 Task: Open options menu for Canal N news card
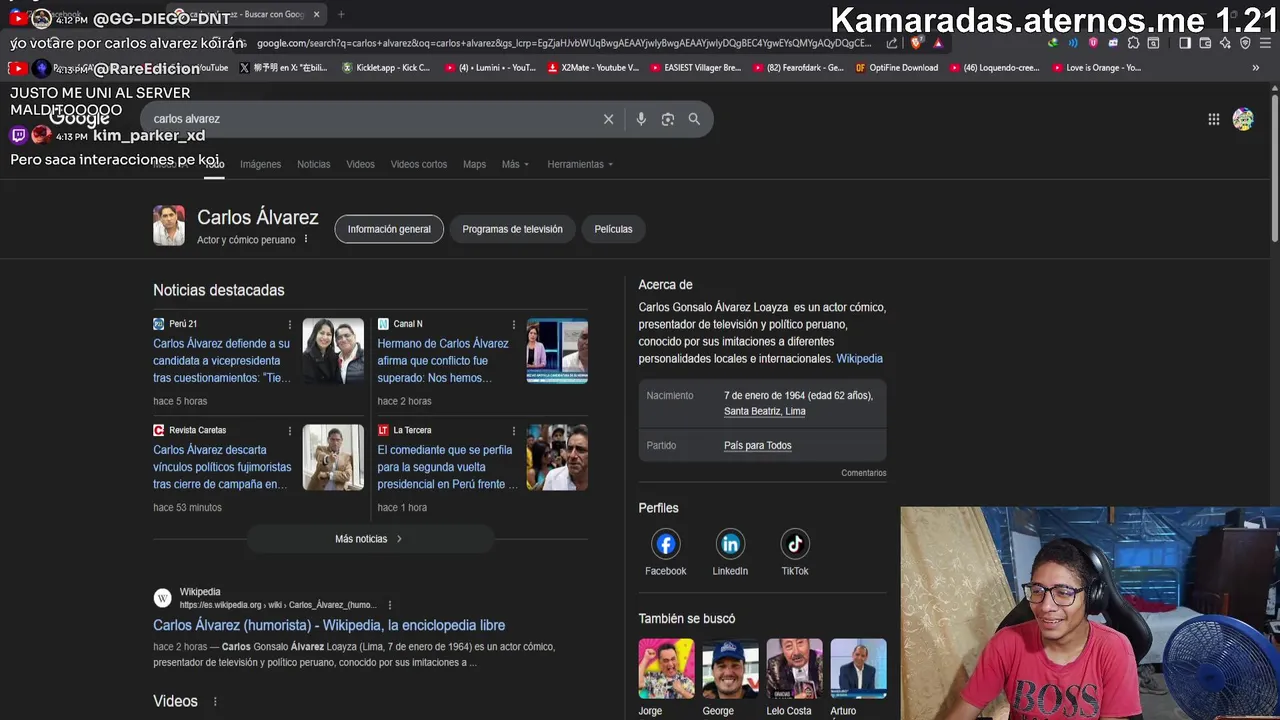514,325
